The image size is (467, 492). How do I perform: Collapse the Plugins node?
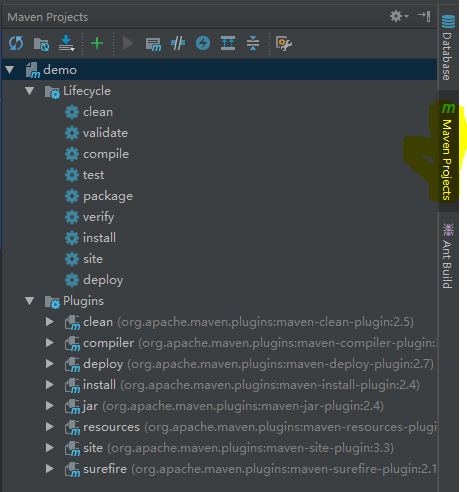tap(30, 301)
